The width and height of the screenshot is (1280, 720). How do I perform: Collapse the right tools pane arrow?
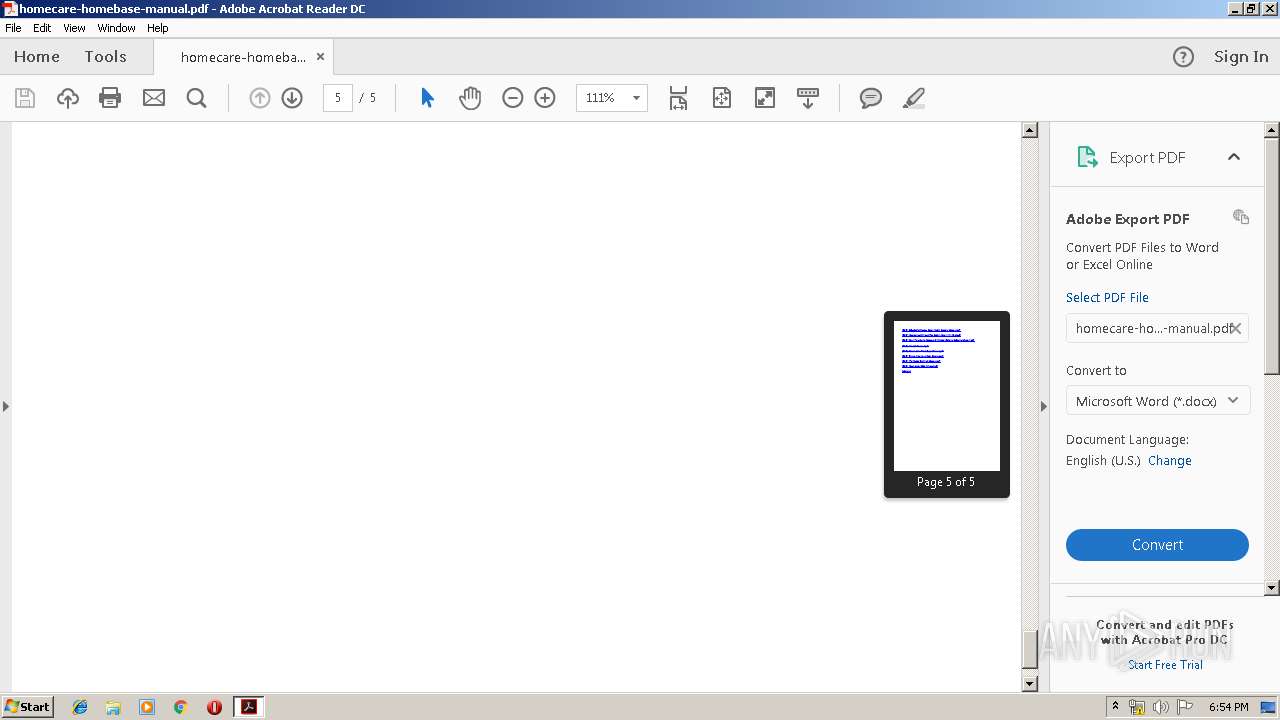pos(1043,406)
